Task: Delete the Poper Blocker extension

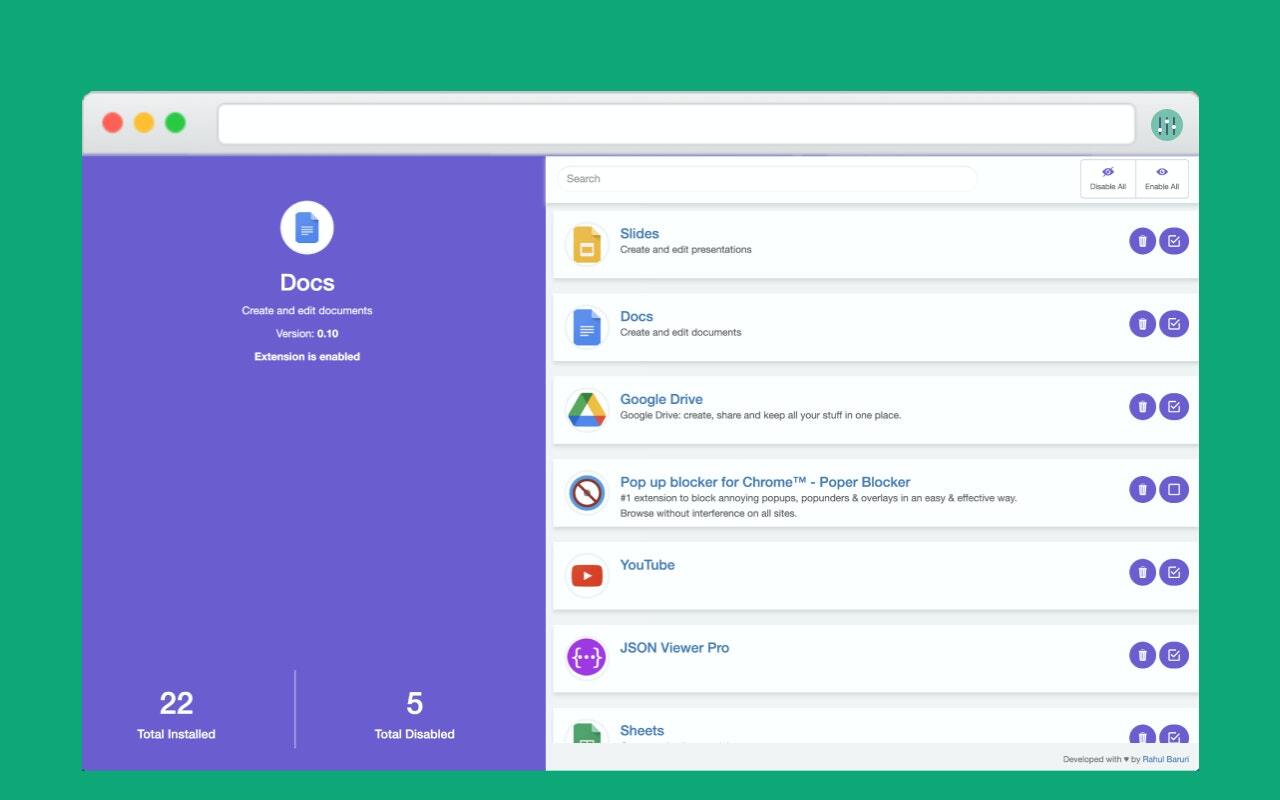Action: point(1142,490)
